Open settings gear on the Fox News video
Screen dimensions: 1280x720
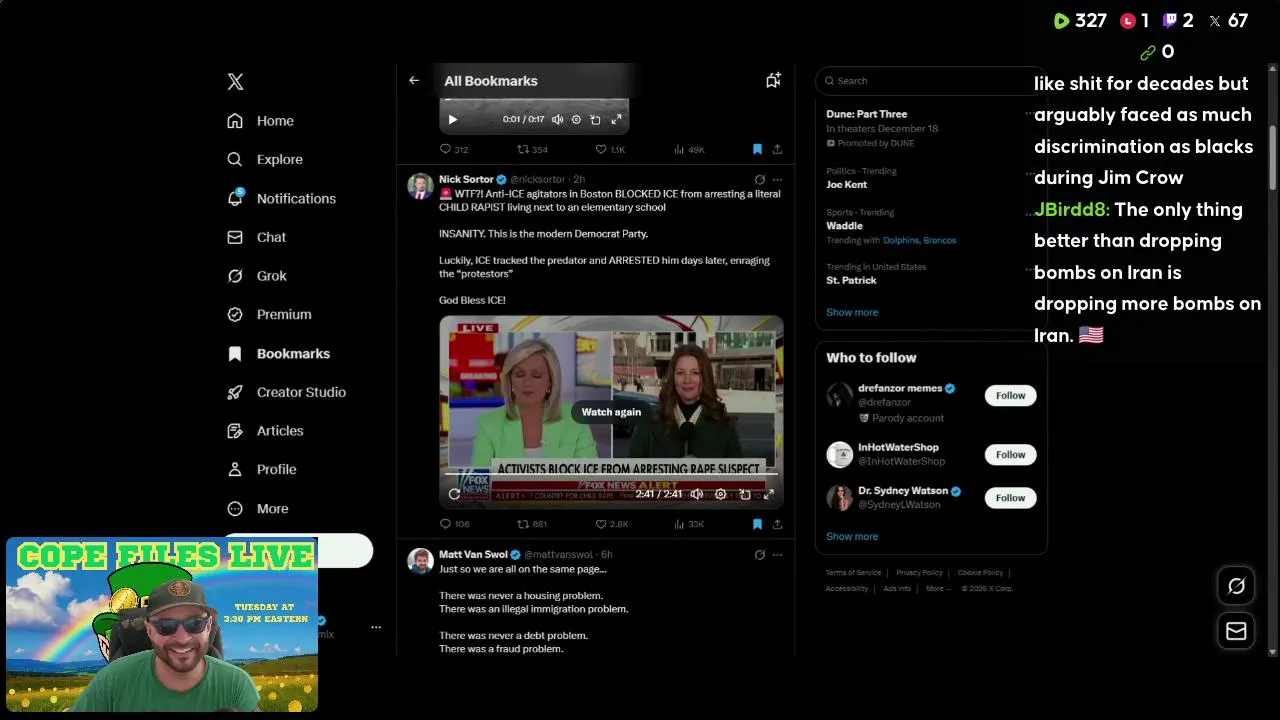[x=720, y=494]
